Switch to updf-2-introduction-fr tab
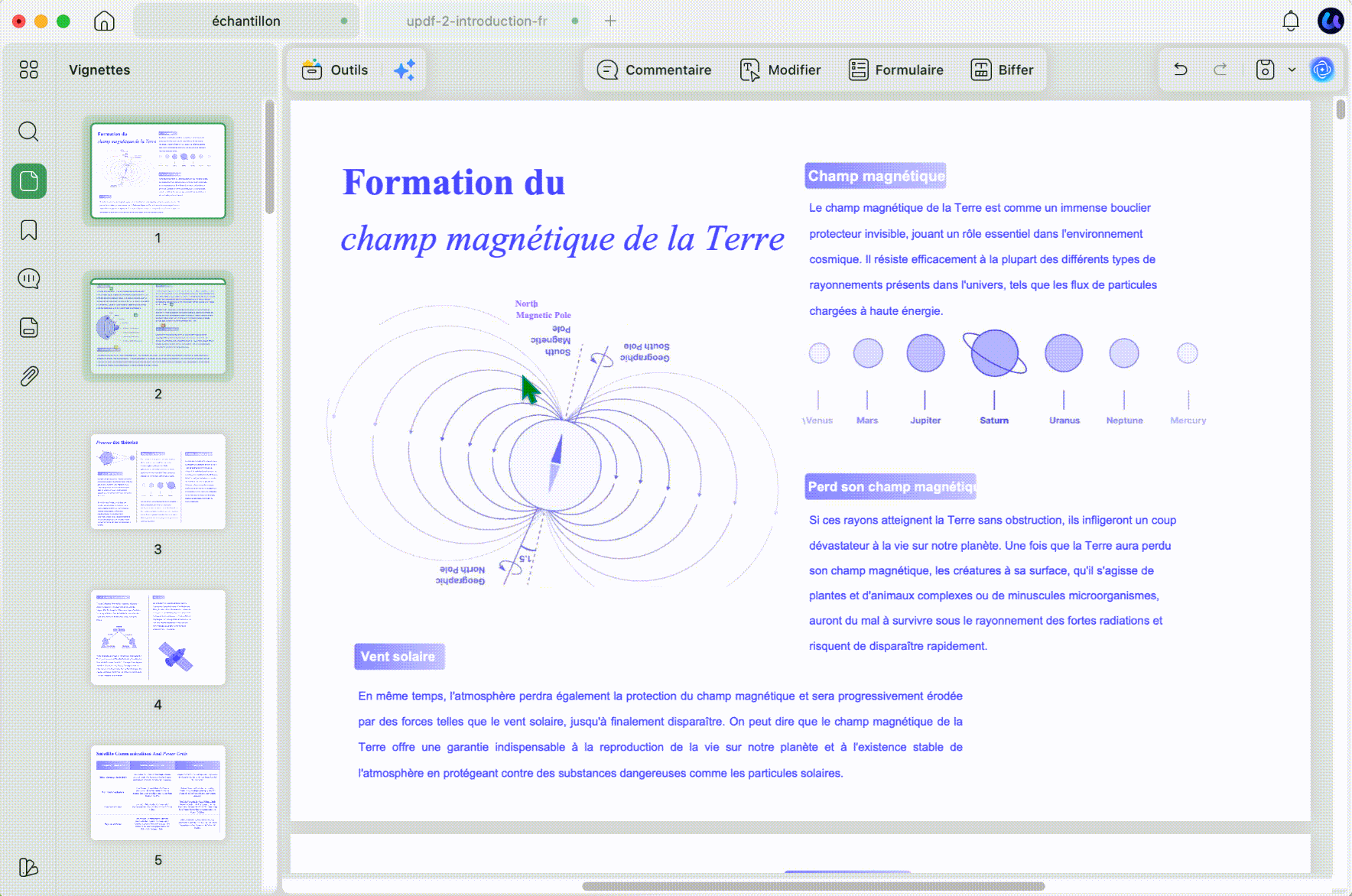 click(476, 21)
